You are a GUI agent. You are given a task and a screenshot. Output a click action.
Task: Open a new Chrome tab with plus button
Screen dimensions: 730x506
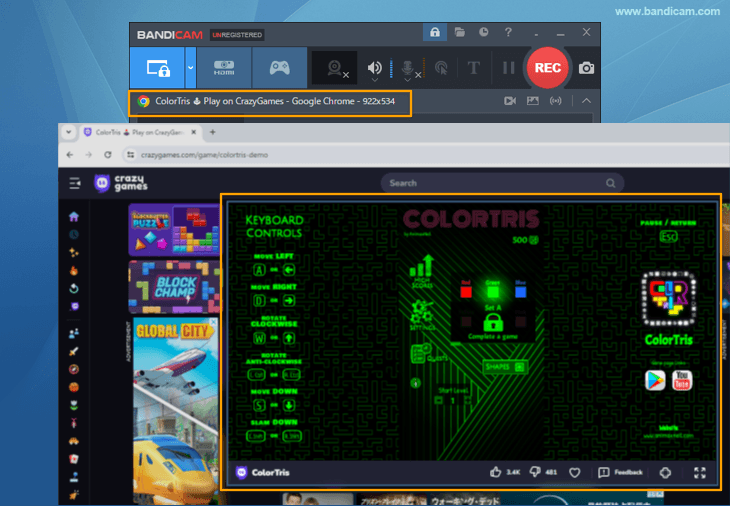click(x=212, y=132)
